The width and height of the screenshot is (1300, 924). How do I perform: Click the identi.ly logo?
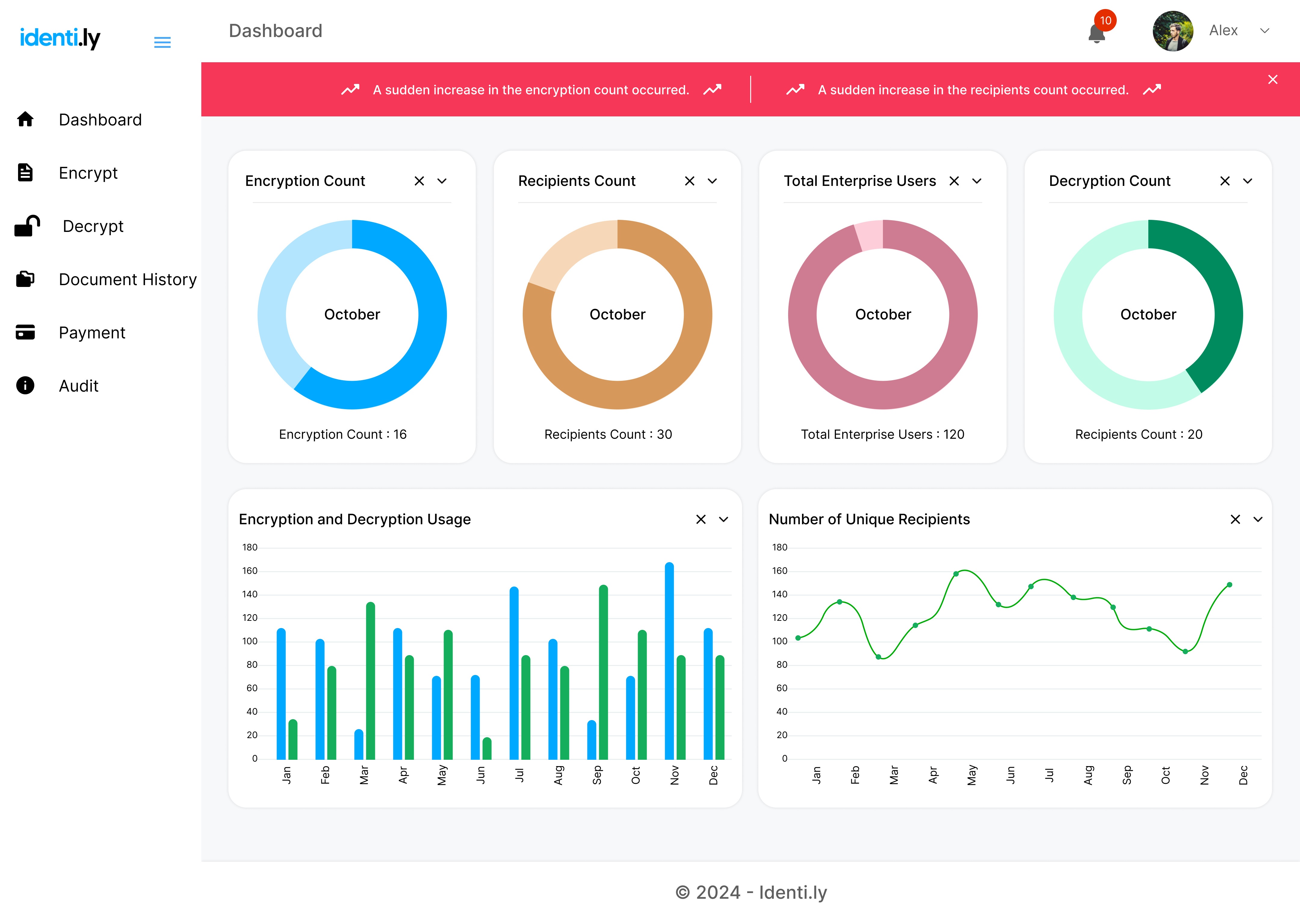60,38
